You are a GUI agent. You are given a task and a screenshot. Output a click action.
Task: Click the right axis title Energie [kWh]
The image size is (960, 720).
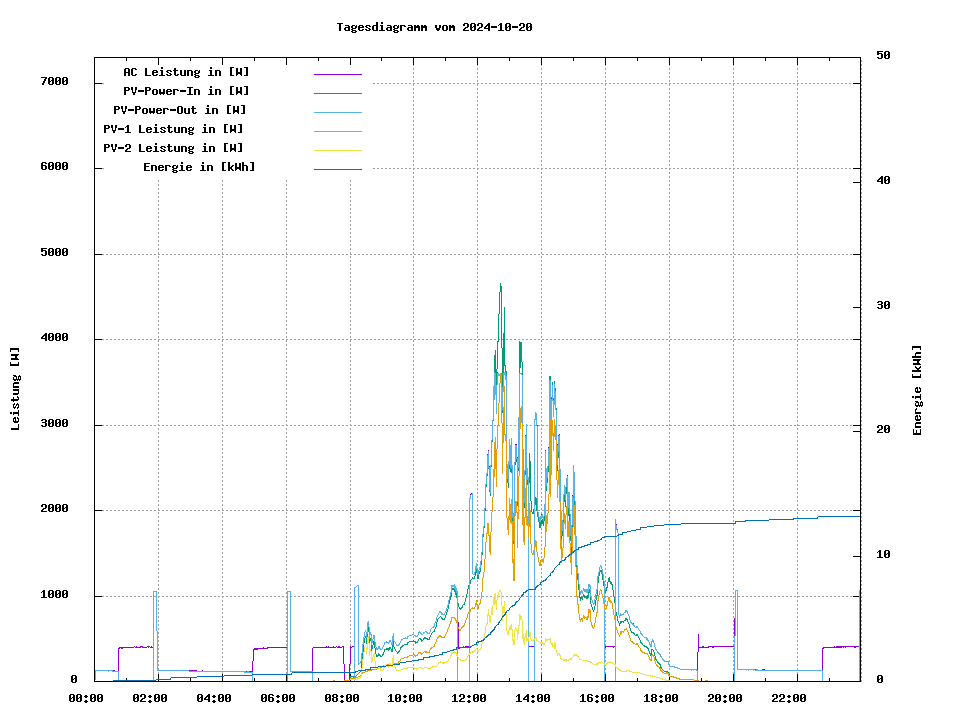point(917,390)
